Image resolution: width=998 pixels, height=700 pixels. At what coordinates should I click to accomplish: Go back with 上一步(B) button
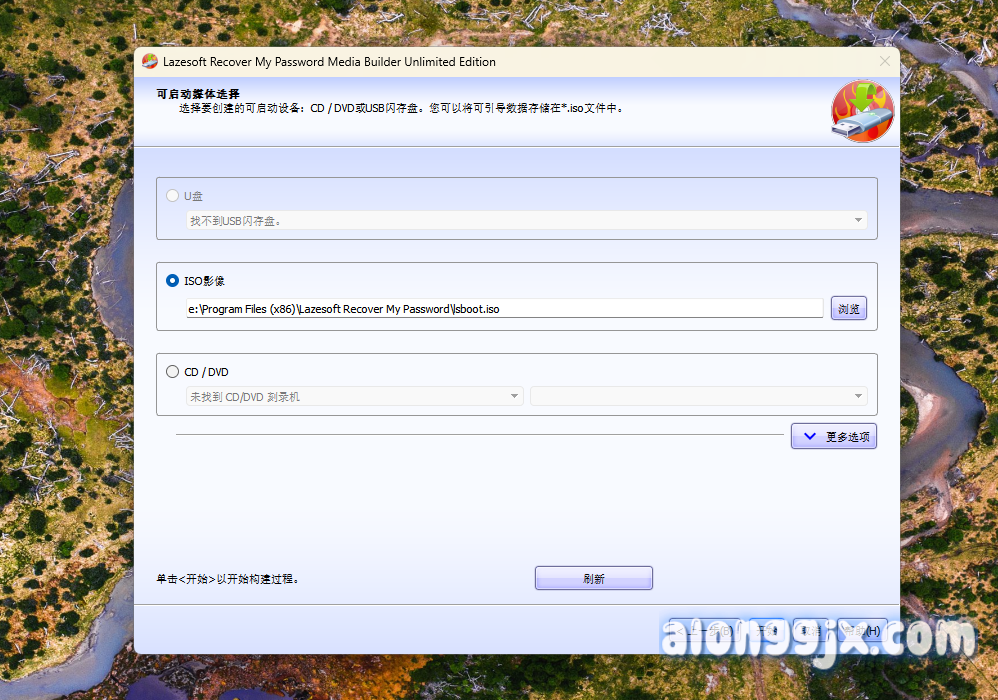tap(705, 631)
